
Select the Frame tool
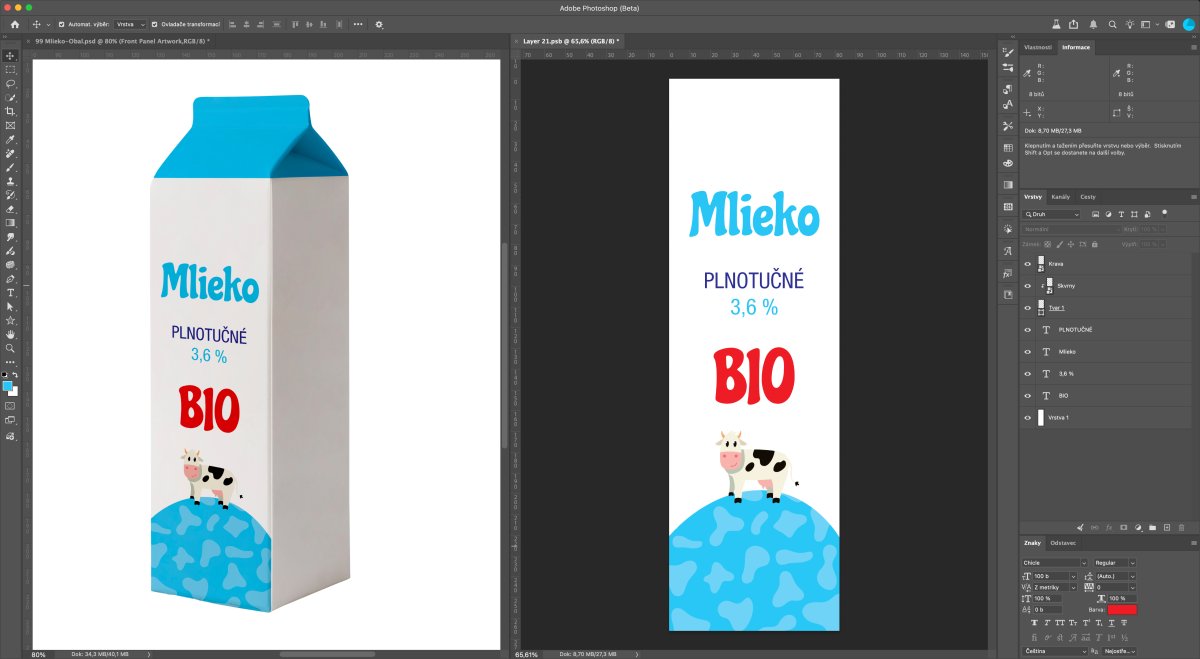click(x=10, y=126)
